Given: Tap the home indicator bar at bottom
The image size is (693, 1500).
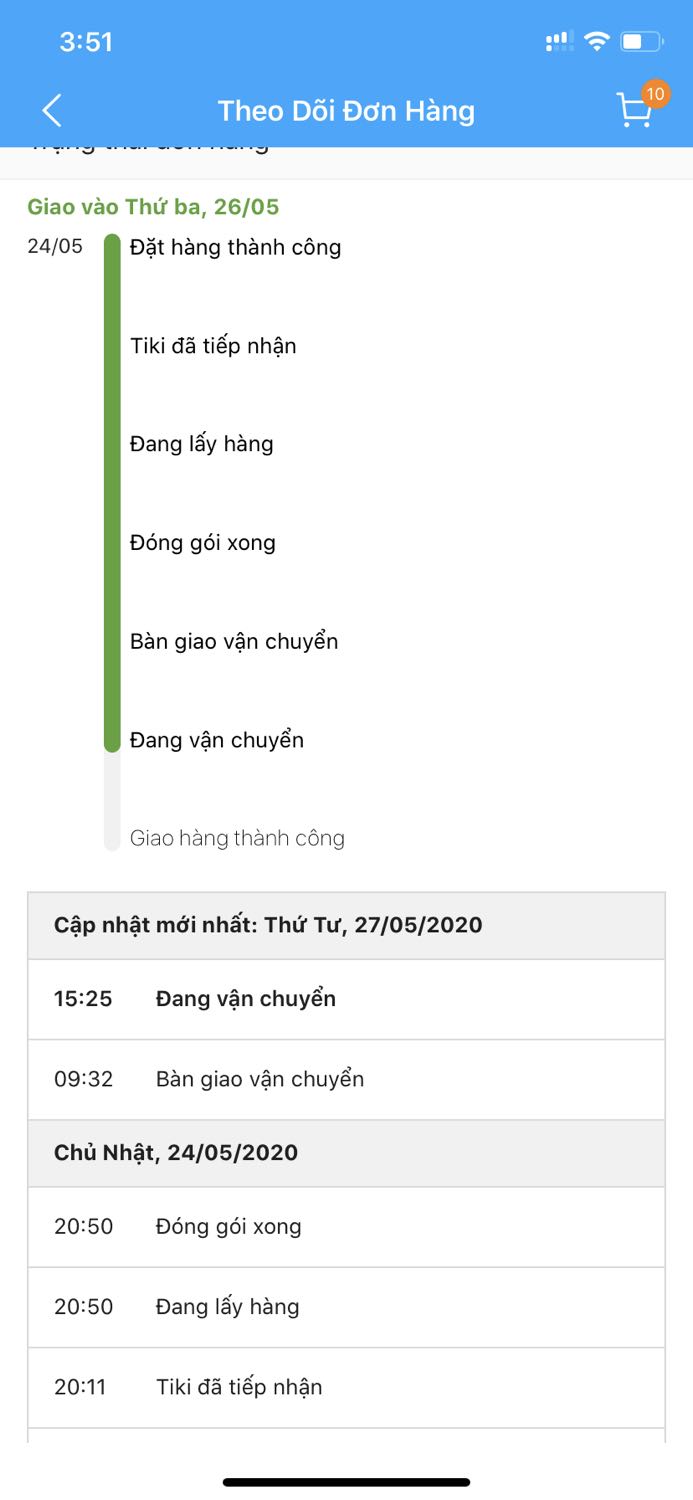Looking at the screenshot, I should 346,1481.
